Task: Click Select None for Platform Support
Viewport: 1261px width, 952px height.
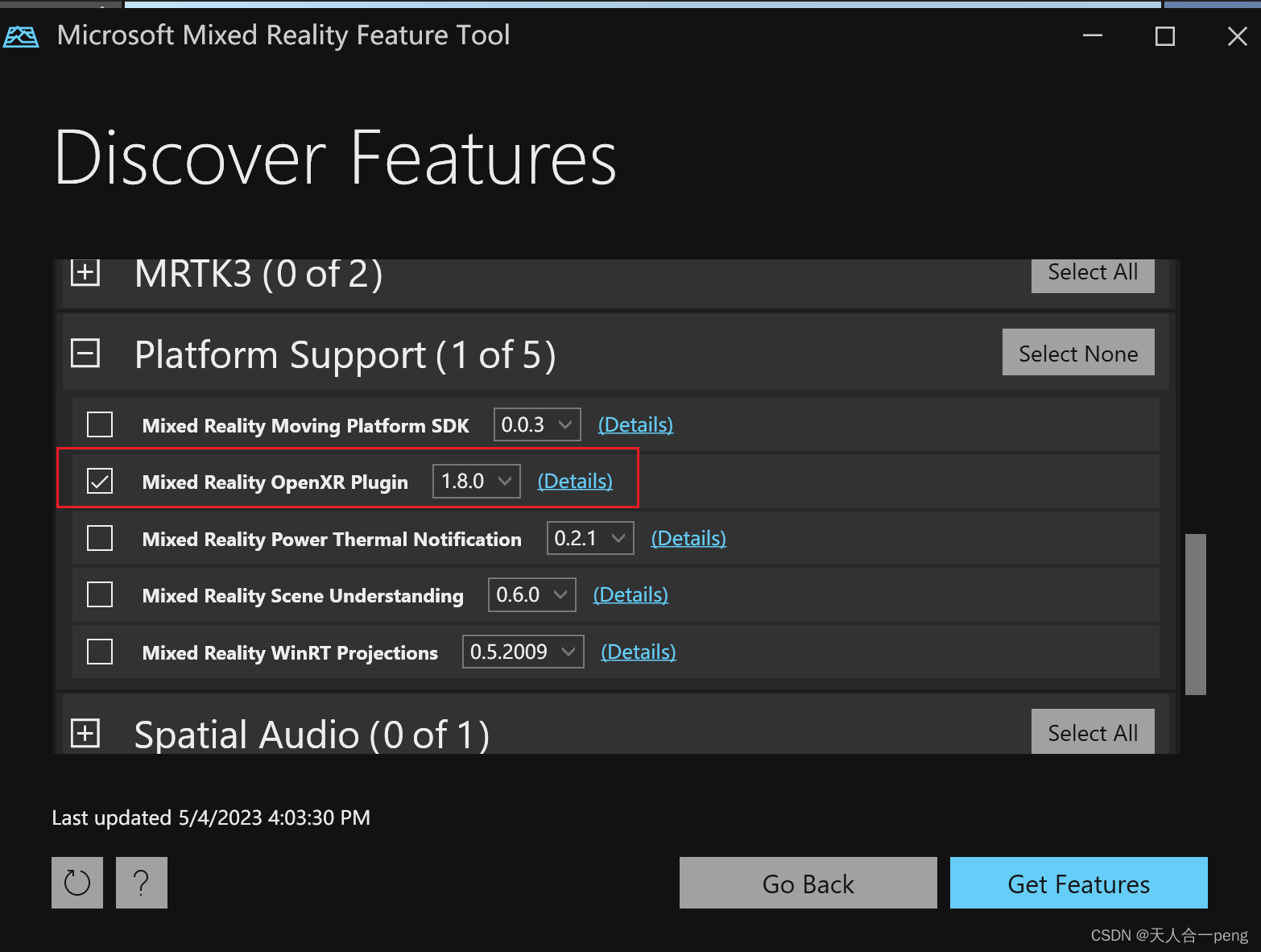Action: click(1078, 352)
